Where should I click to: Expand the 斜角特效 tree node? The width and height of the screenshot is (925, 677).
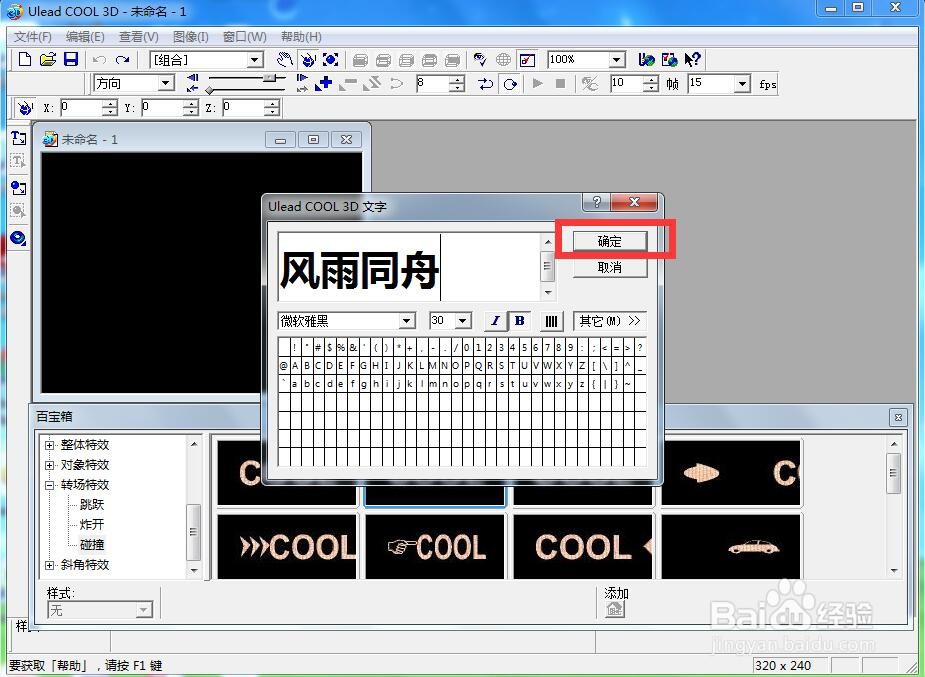click(50, 565)
